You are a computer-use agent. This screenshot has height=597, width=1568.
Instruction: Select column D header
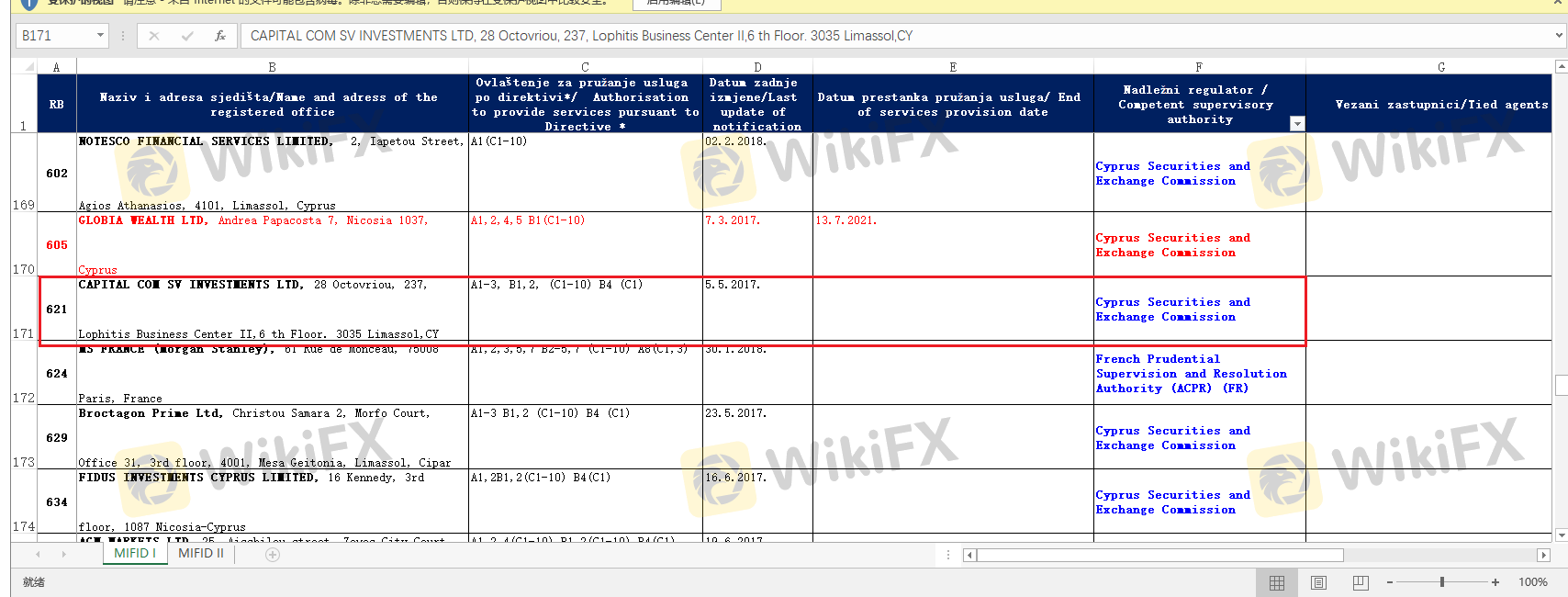[757, 67]
